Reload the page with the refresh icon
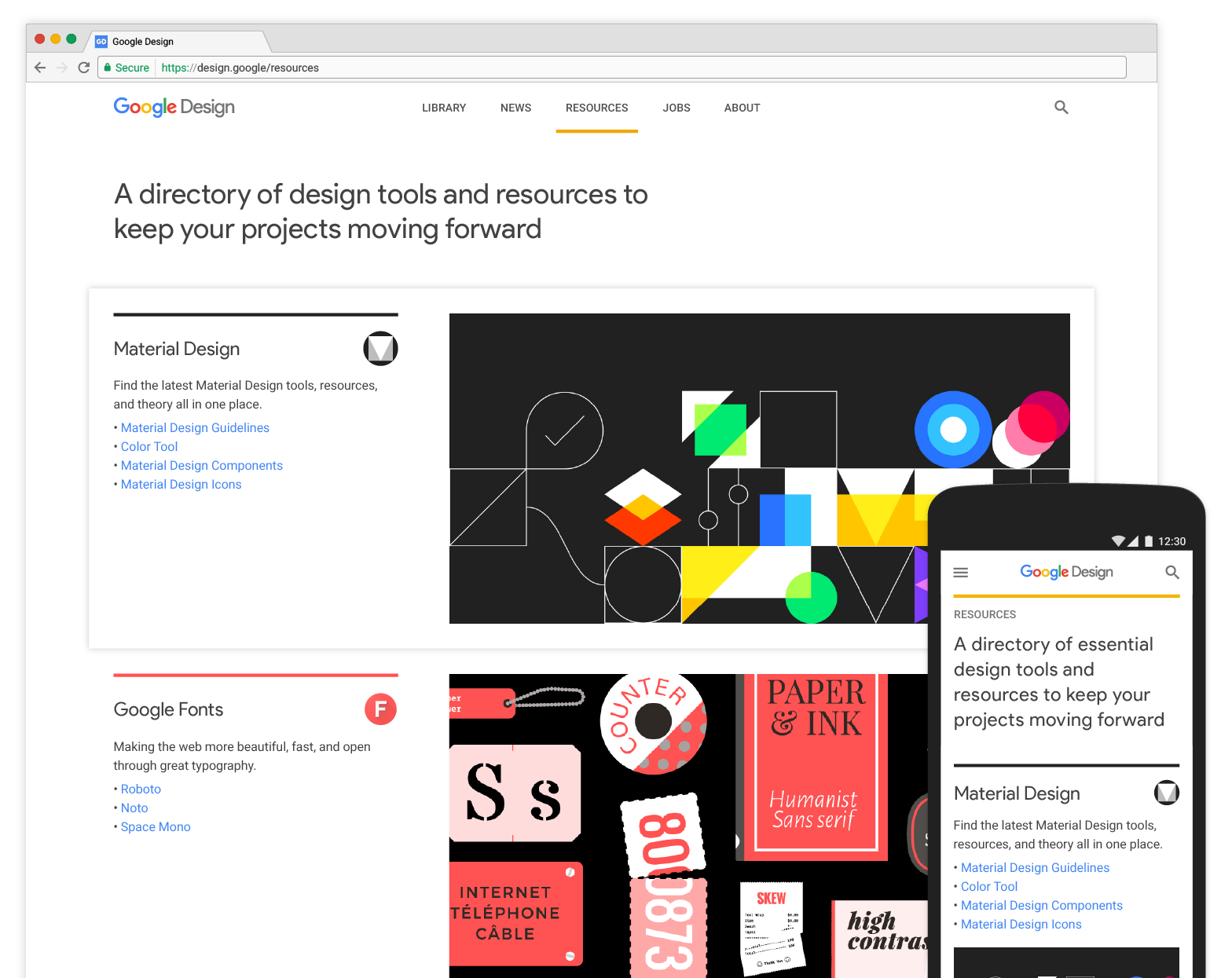This screenshot has width=1232, height=978. click(84, 68)
